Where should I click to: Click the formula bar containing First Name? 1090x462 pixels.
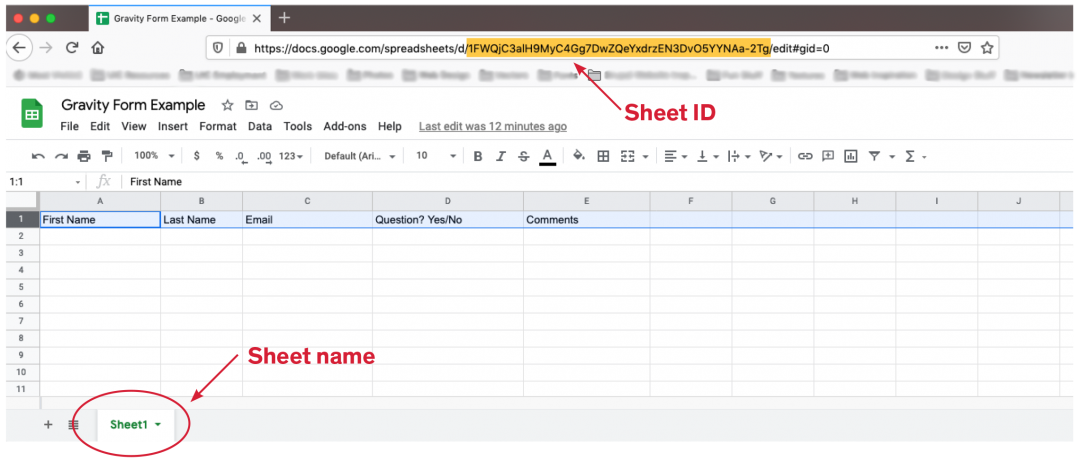pos(598,181)
